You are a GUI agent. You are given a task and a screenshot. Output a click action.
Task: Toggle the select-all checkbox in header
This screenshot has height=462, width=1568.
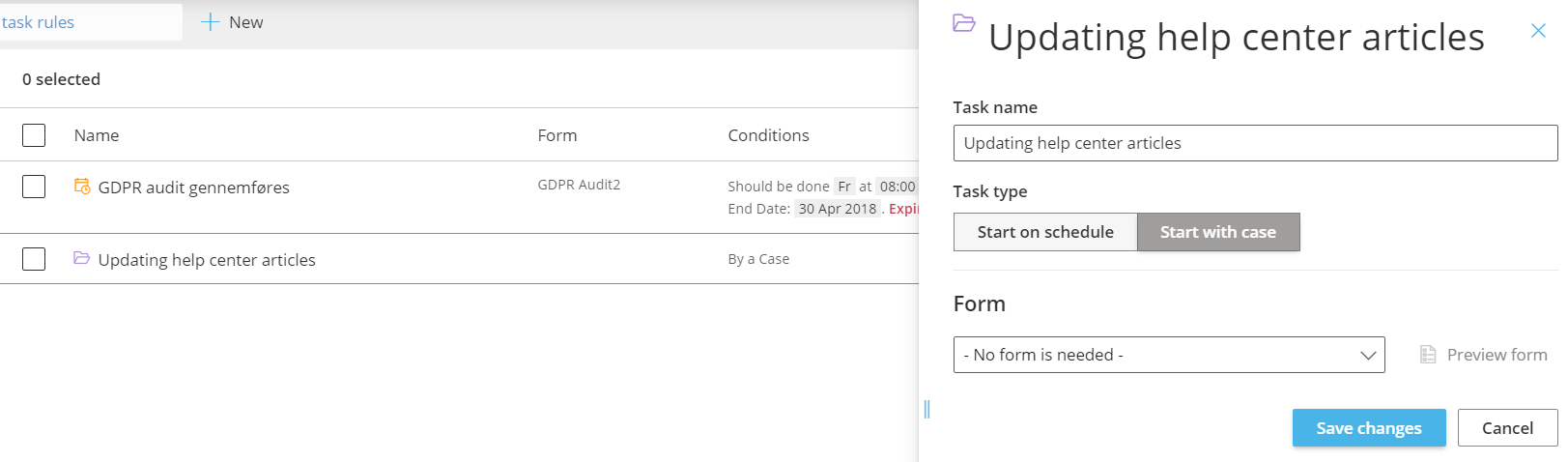[34, 135]
